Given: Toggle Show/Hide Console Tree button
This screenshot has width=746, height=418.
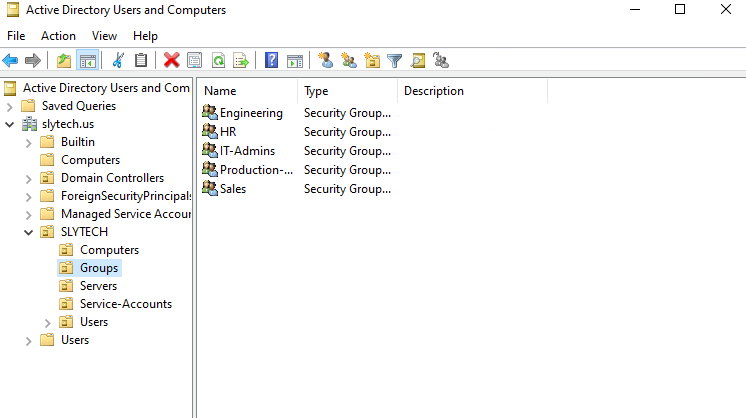Looking at the screenshot, I should click(x=88, y=60).
